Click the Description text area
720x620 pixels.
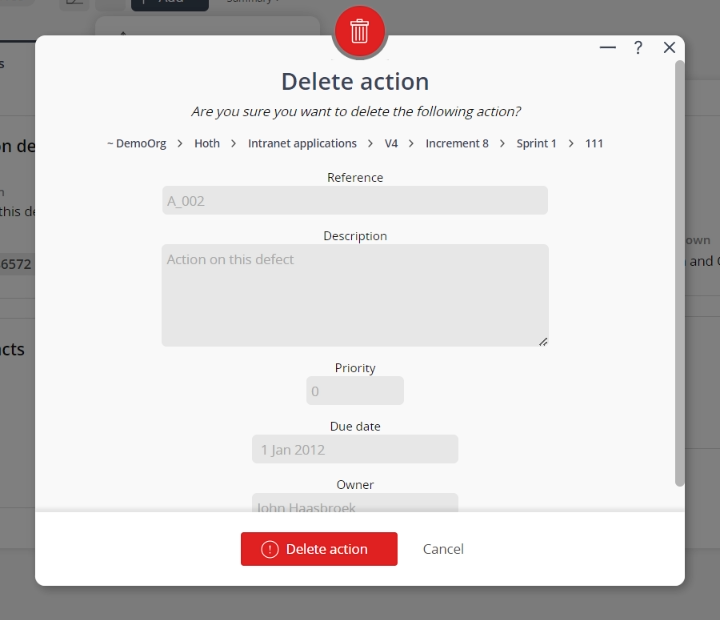[355, 295]
